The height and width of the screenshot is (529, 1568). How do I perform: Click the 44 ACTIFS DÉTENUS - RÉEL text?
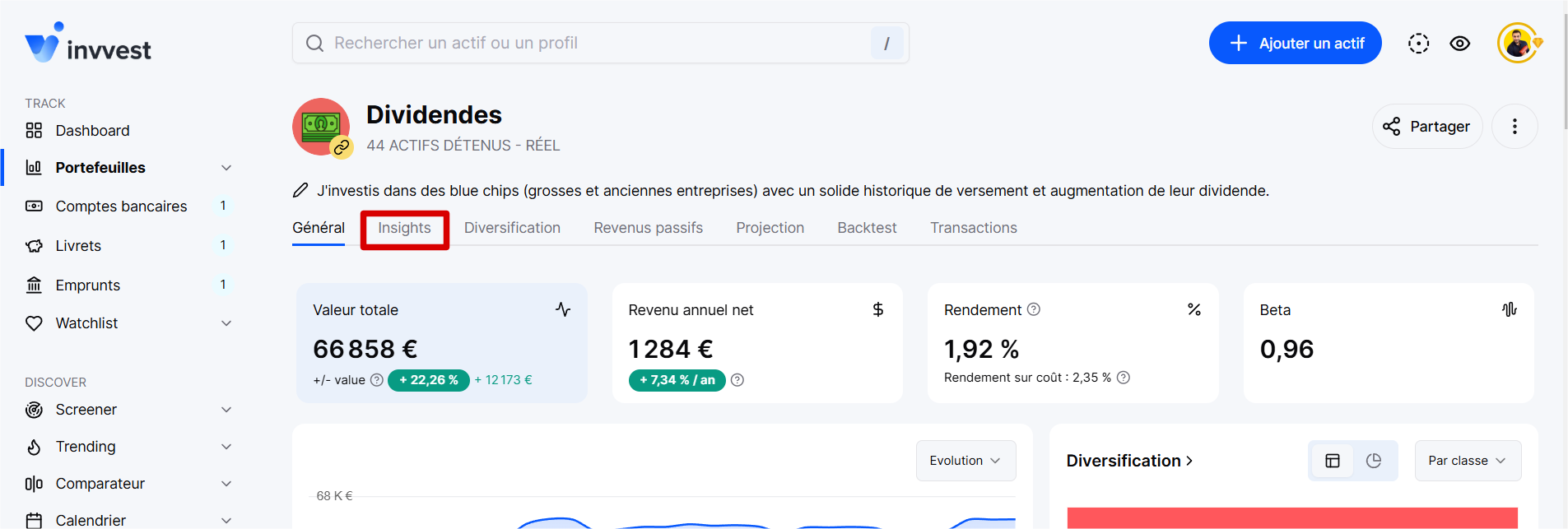tap(463, 146)
